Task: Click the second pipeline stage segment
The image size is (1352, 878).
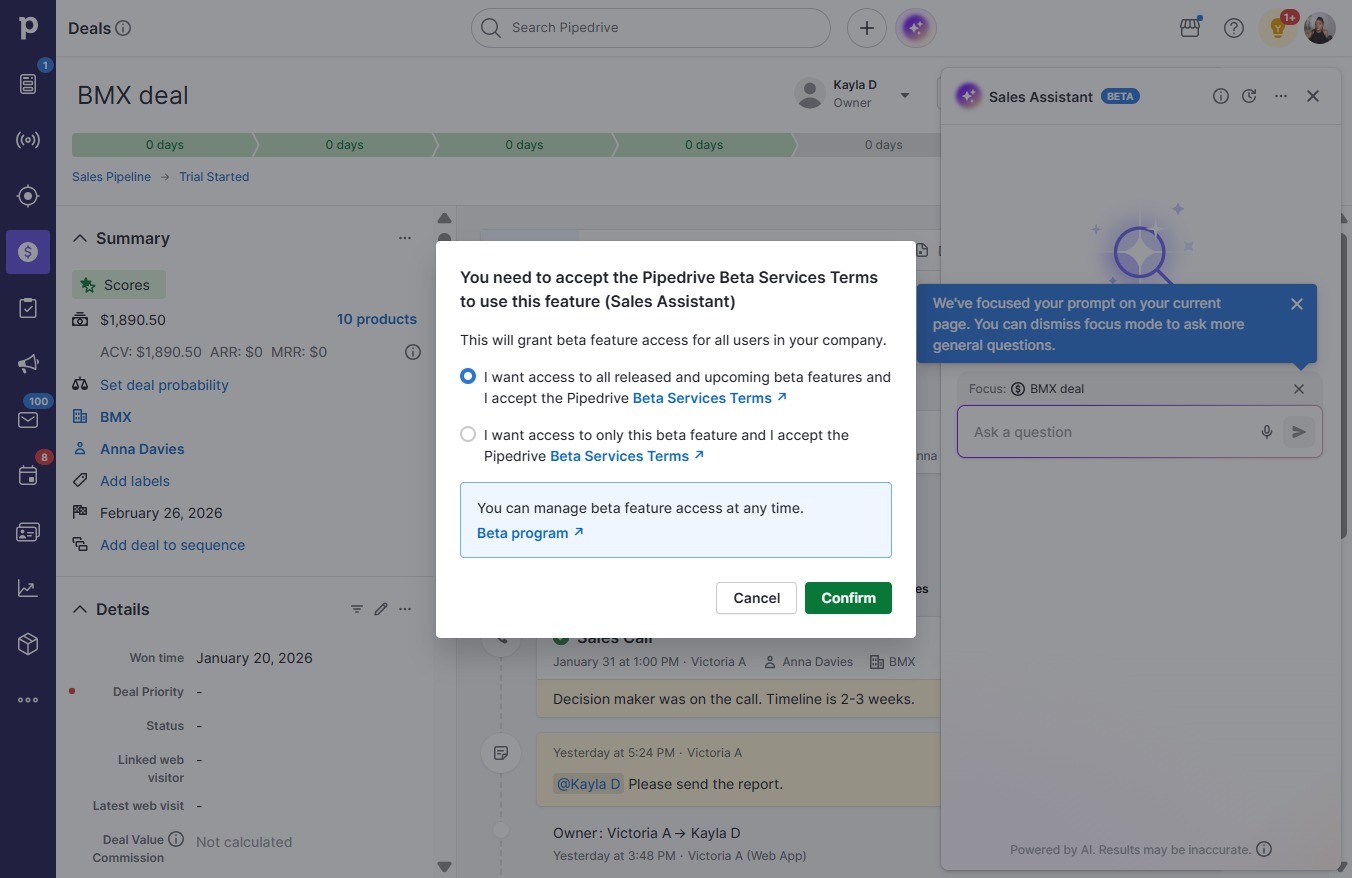Action: (344, 145)
